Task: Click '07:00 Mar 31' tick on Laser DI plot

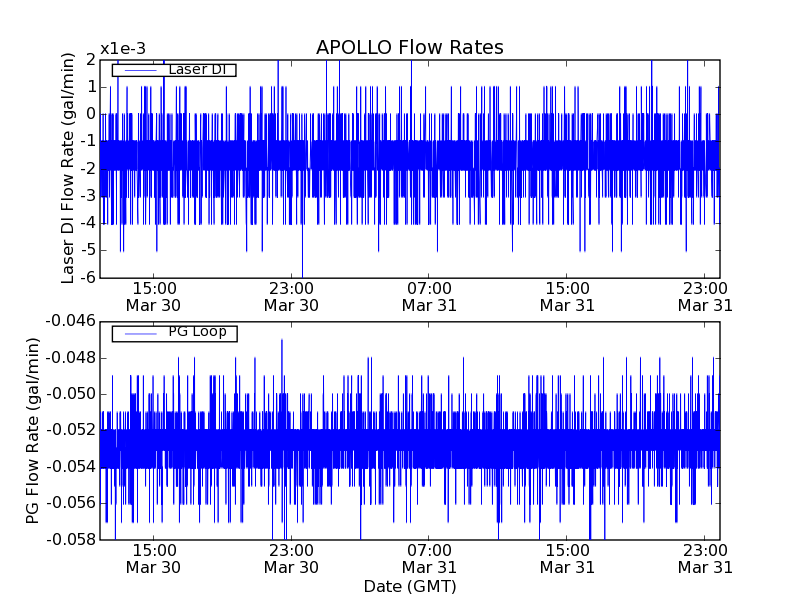Action: point(429,296)
